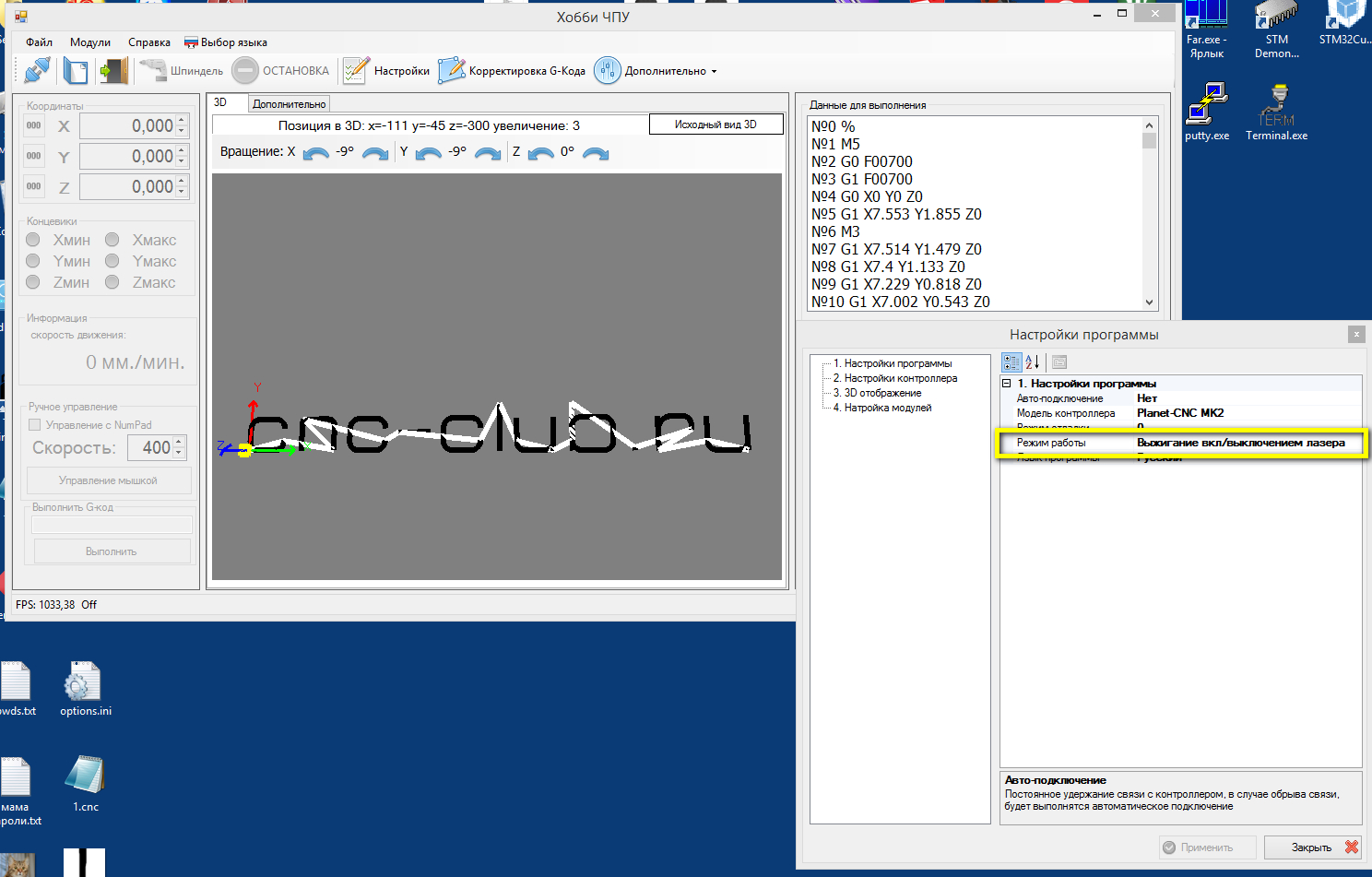Select the Yмакс limit switch radio

pyautogui.click(x=112, y=261)
